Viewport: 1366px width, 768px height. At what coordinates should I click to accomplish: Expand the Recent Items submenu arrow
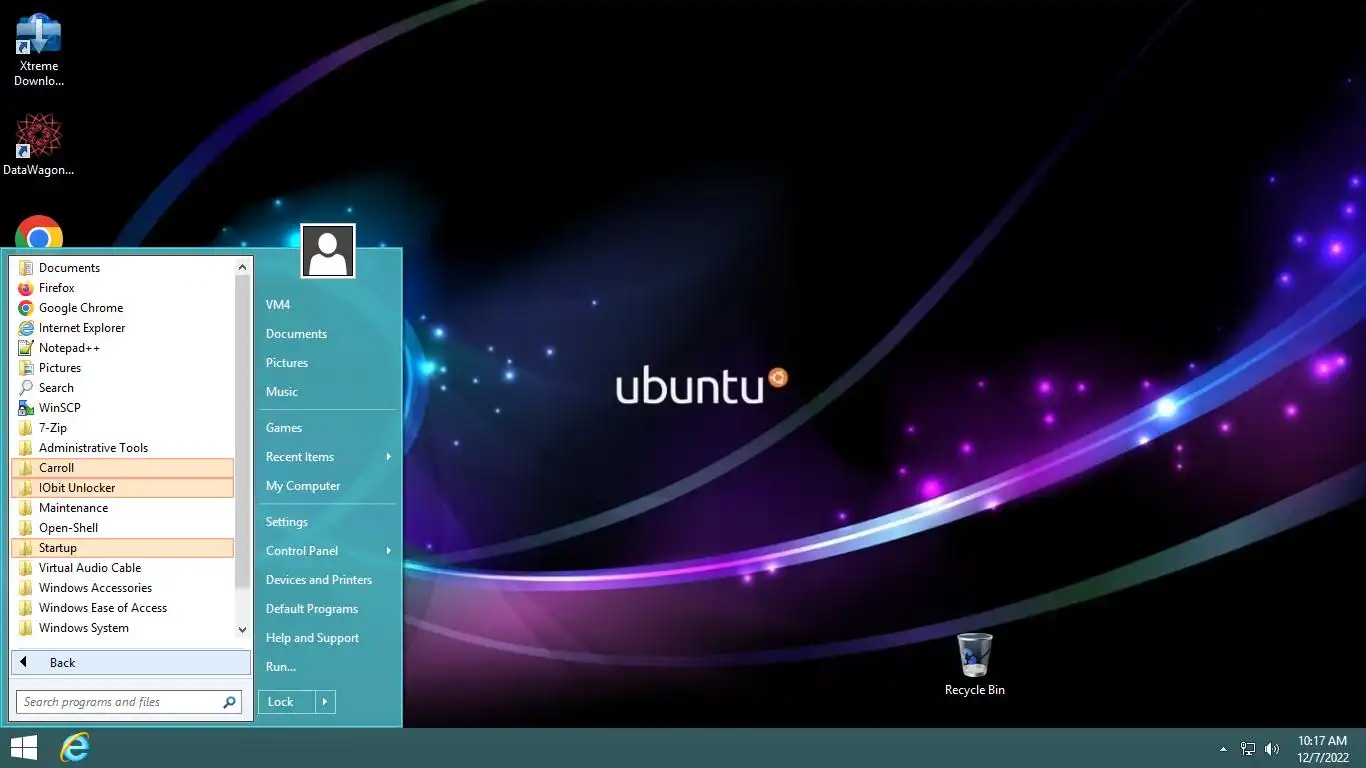tap(388, 457)
